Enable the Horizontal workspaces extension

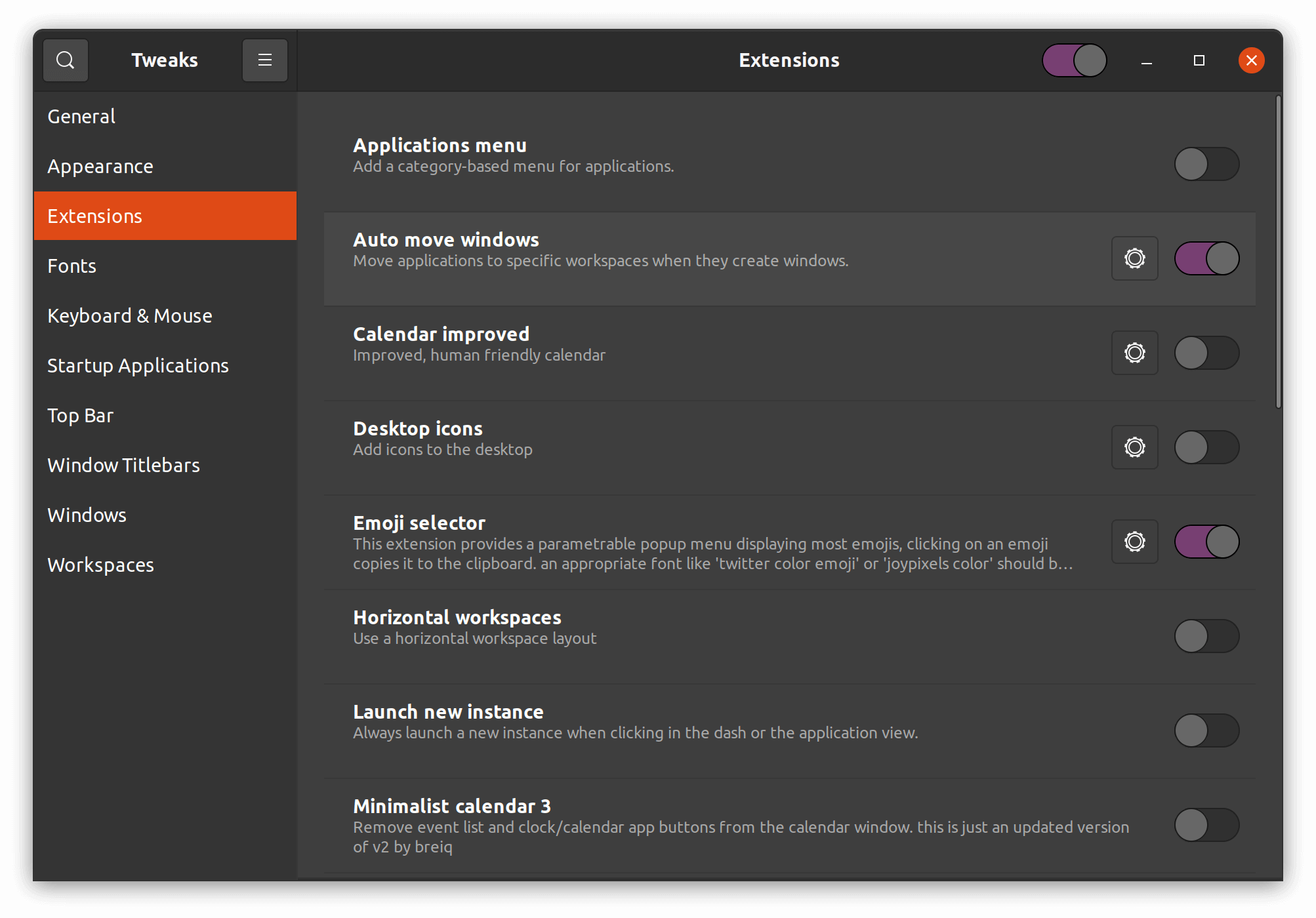(1206, 636)
